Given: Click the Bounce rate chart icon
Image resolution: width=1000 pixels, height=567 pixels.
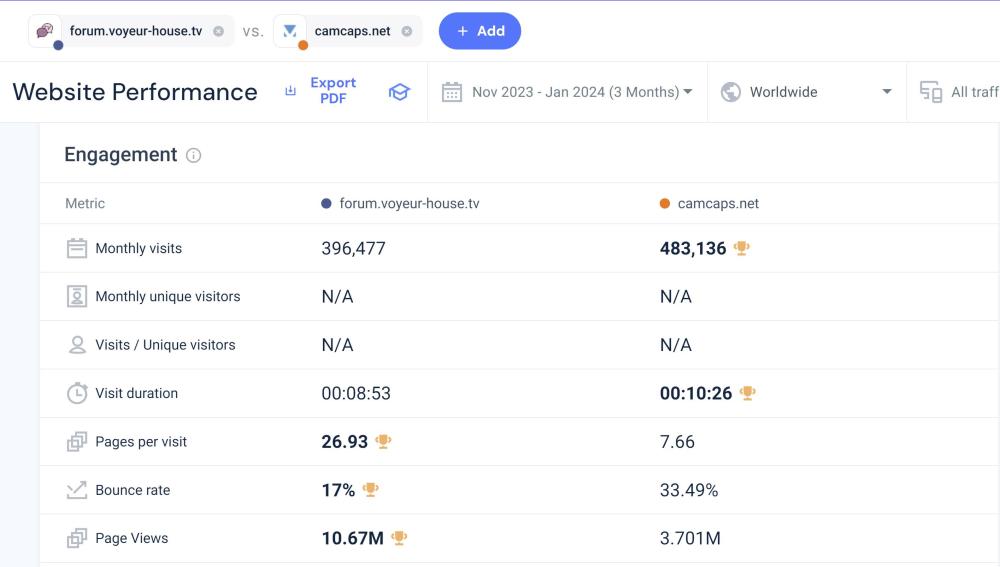Looking at the screenshot, I should (77, 490).
